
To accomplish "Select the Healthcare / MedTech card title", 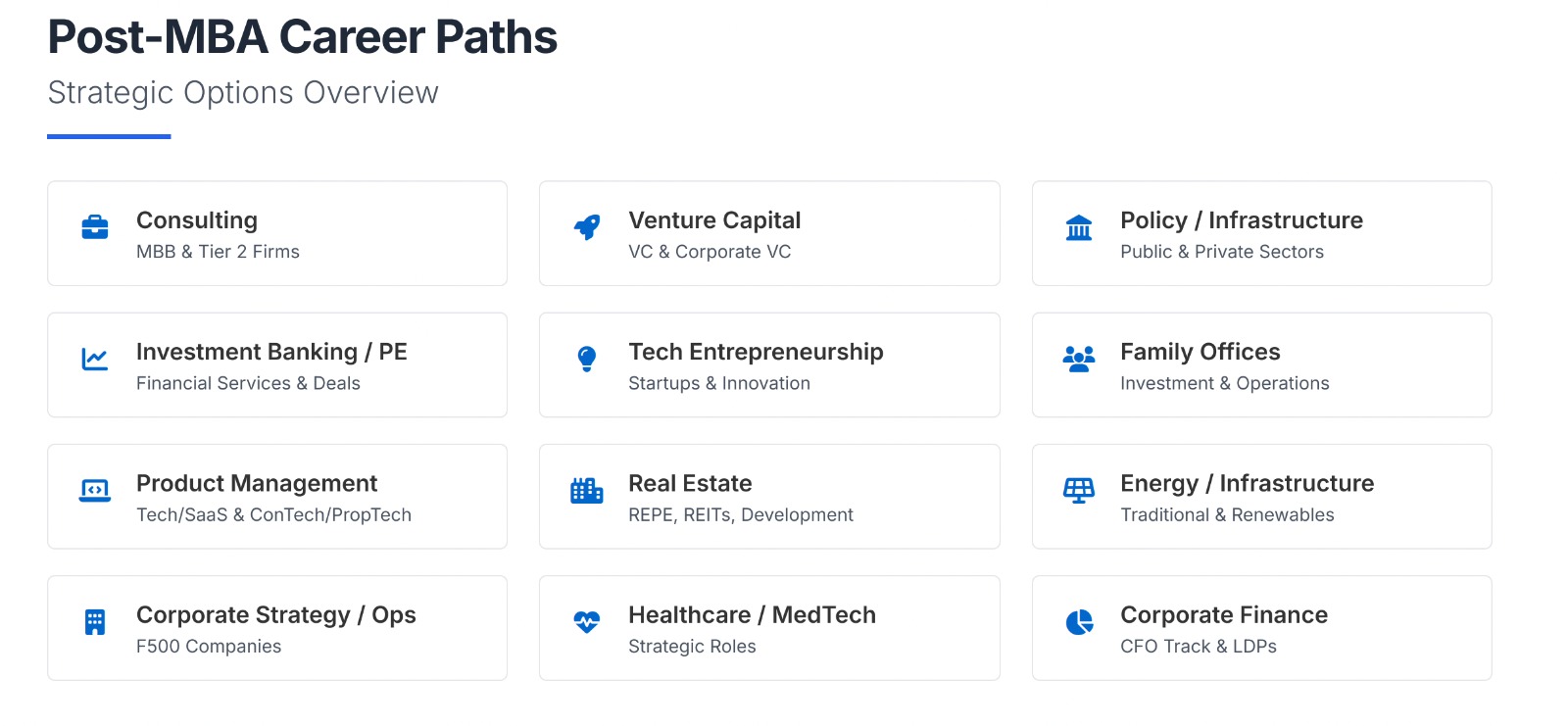I will click(x=752, y=615).
